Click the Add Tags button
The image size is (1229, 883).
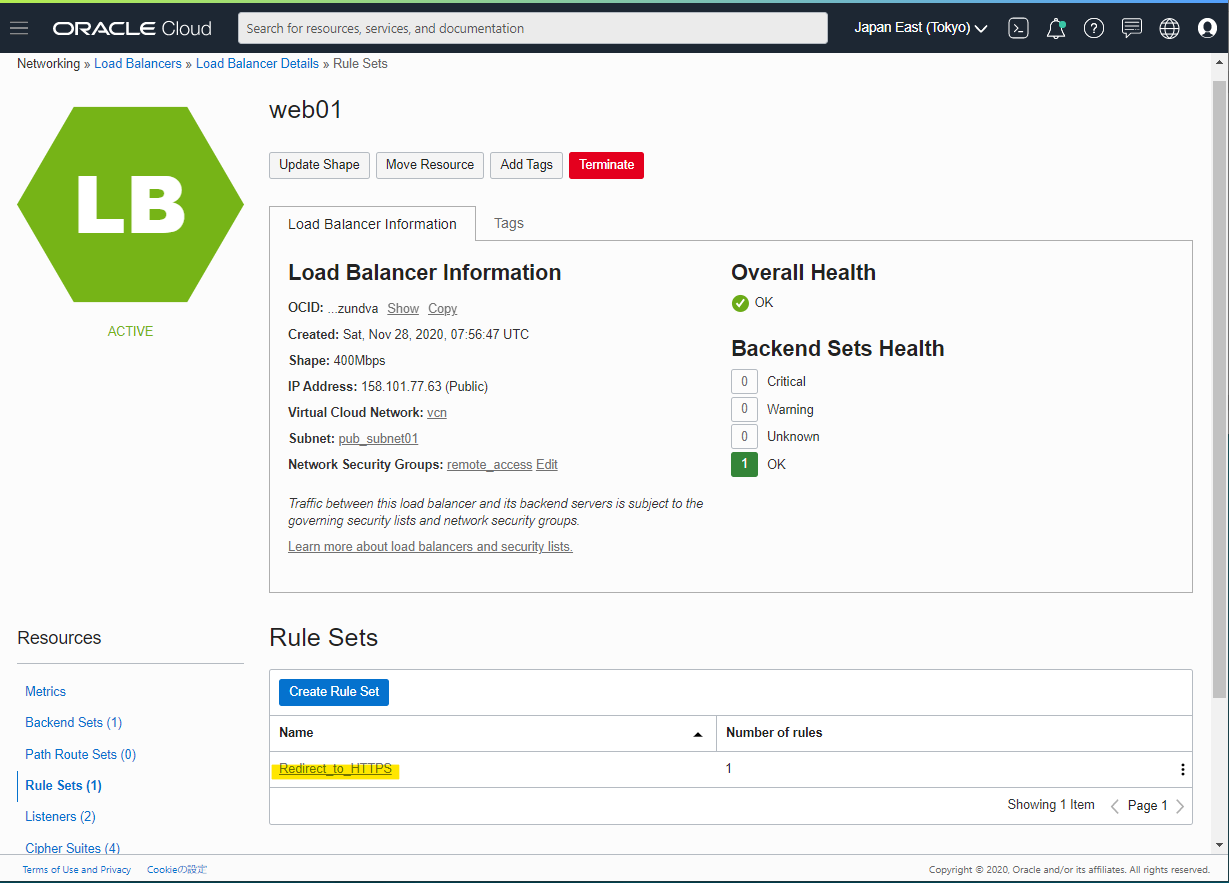526,165
